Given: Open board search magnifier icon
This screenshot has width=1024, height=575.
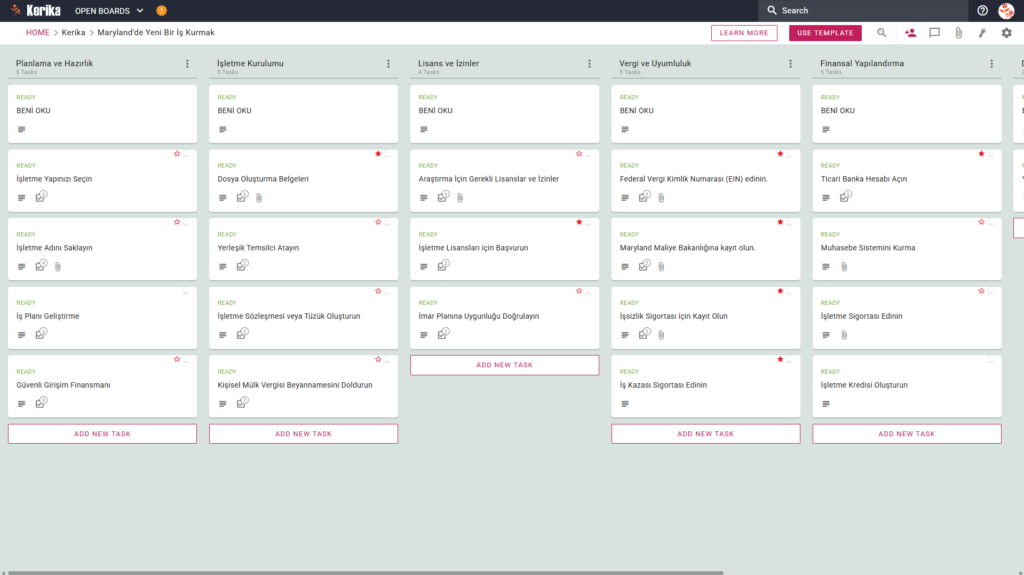Looking at the screenshot, I should 882,33.
